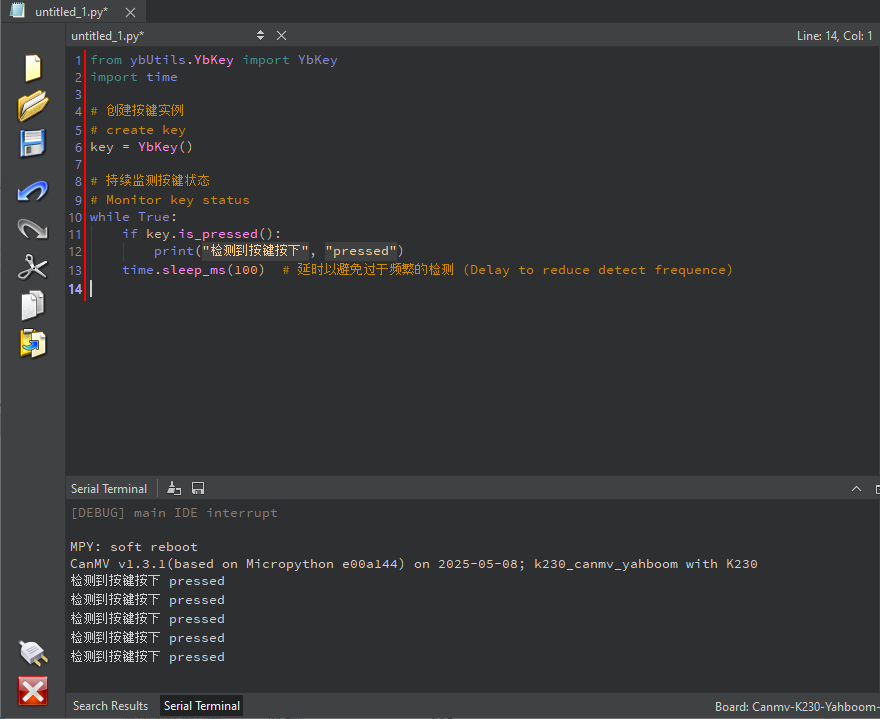Cut selection with the scissors icon
880x719 pixels.
point(33,267)
